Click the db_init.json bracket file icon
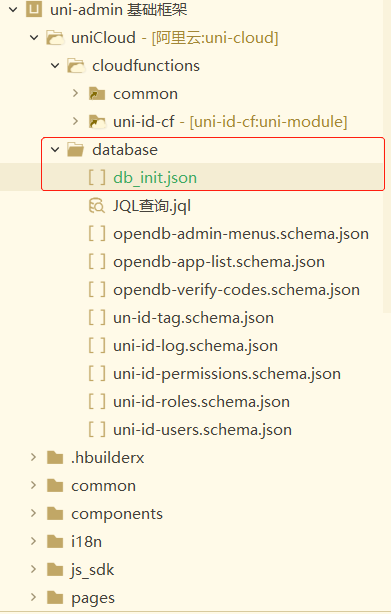The width and height of the screenshot is (391, 614). click(97, 178)
